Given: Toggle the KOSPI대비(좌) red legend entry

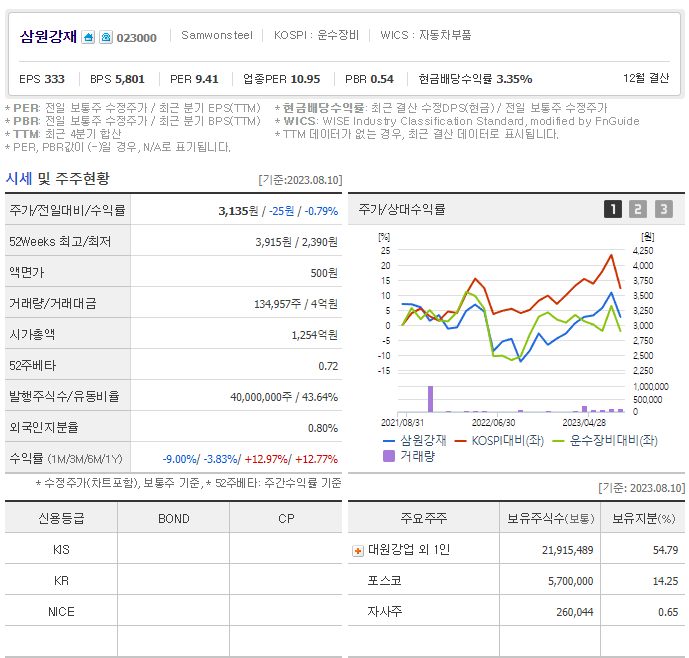Looking at the screenshot, I should [x=499, y=440].
